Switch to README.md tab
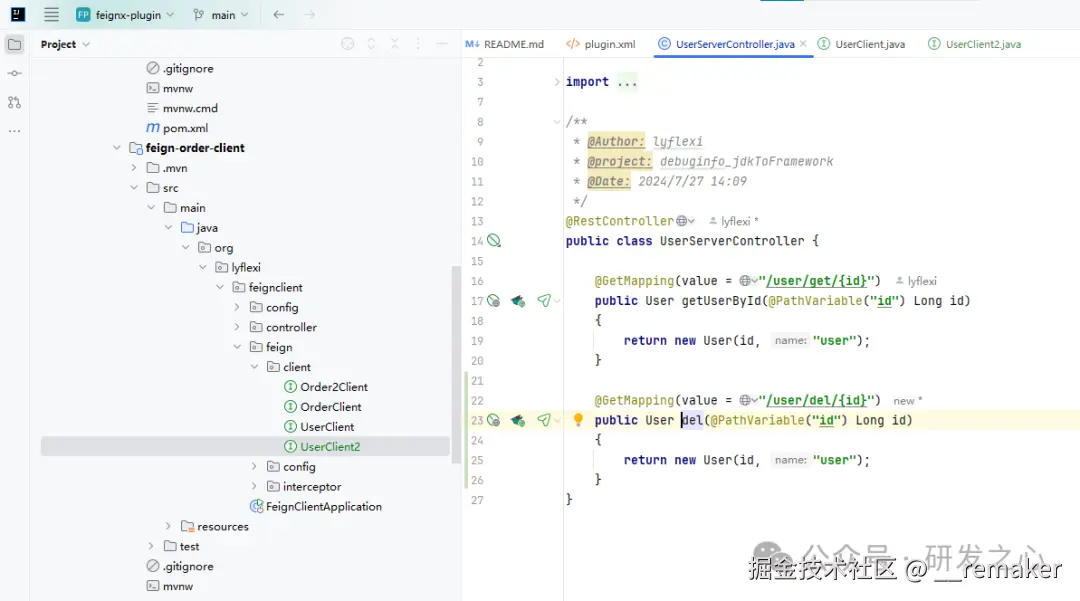Image resolution: width=1080 pixels, height=601 pixels. pyautogui.click(x=505, y=44)
